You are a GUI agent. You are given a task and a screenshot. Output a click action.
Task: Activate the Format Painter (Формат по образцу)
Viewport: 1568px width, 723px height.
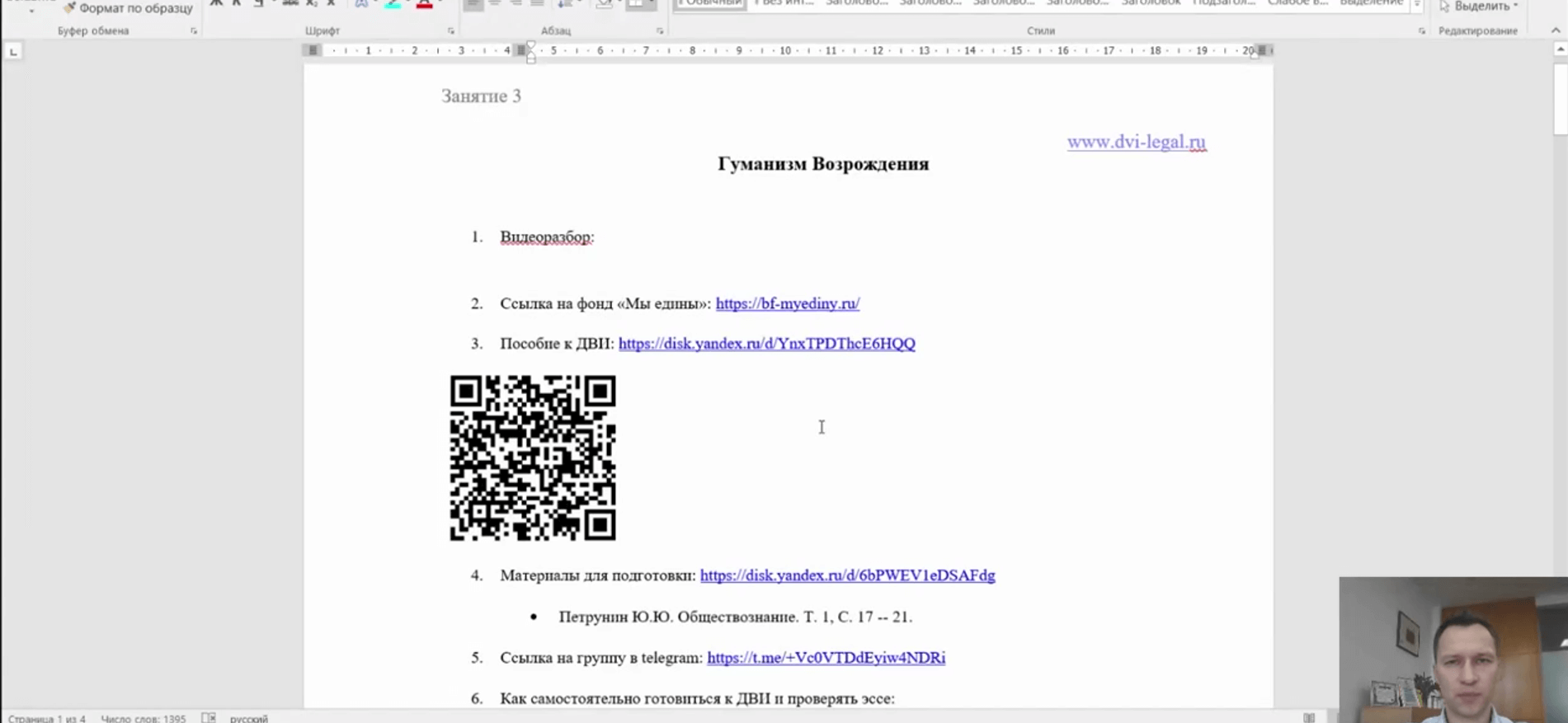(129, 8)
